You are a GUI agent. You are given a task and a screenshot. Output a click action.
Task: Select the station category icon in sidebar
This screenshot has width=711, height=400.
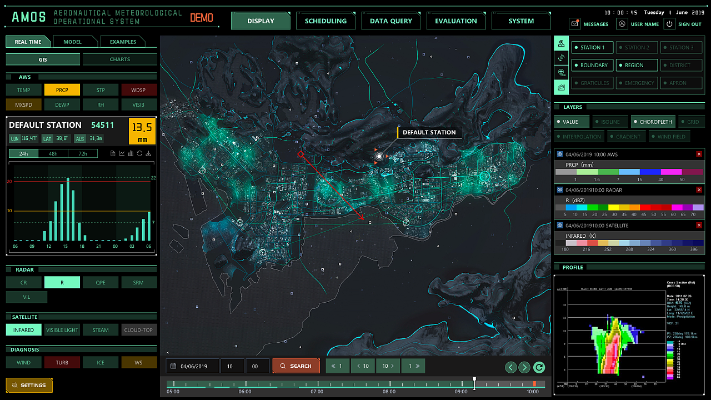561,47
